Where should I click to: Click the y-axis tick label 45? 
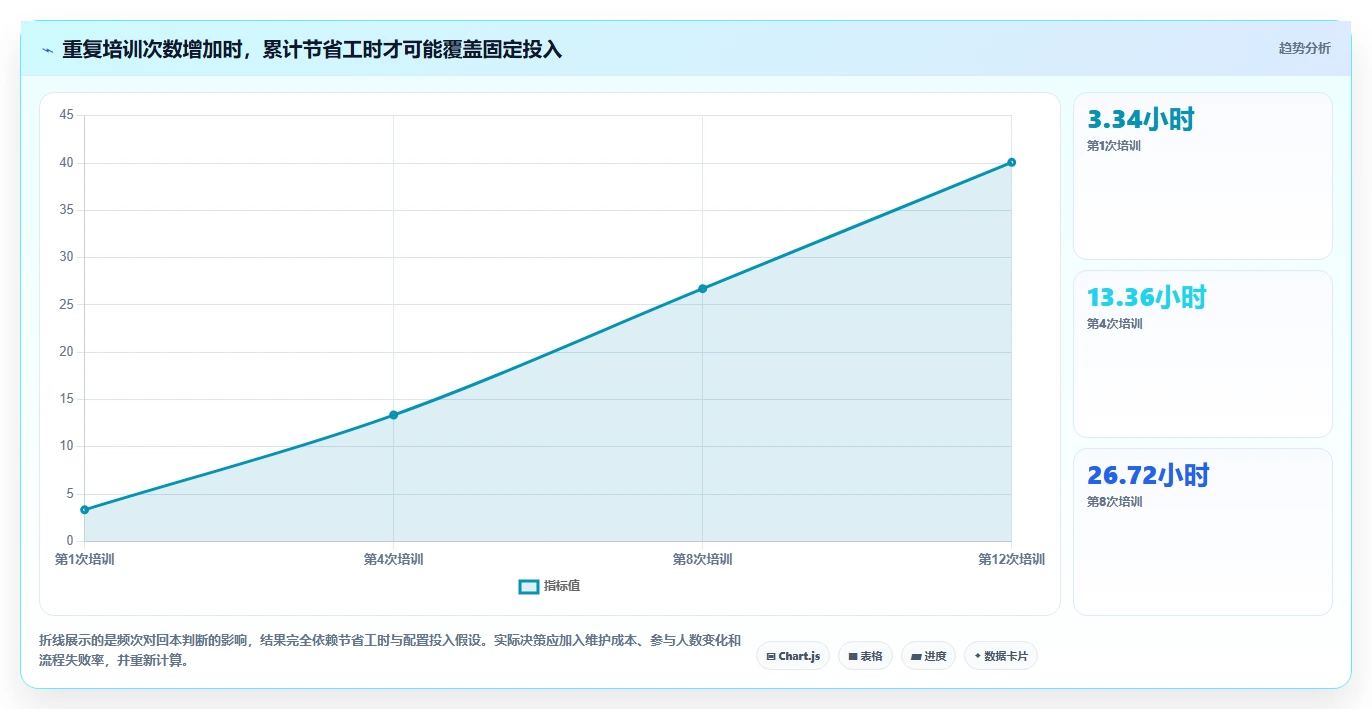(67, 115)
